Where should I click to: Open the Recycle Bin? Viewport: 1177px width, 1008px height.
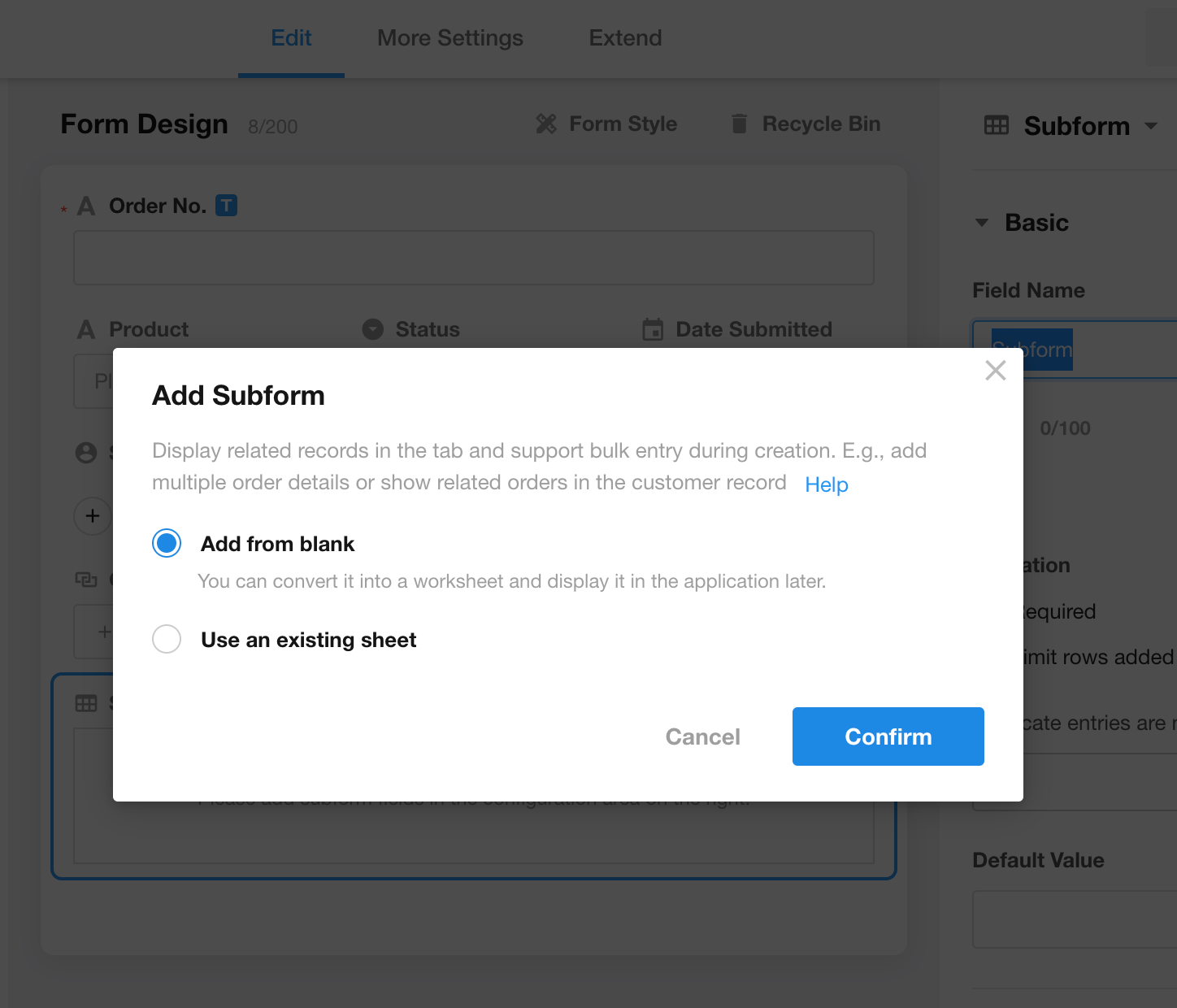(x=806, y=124)
